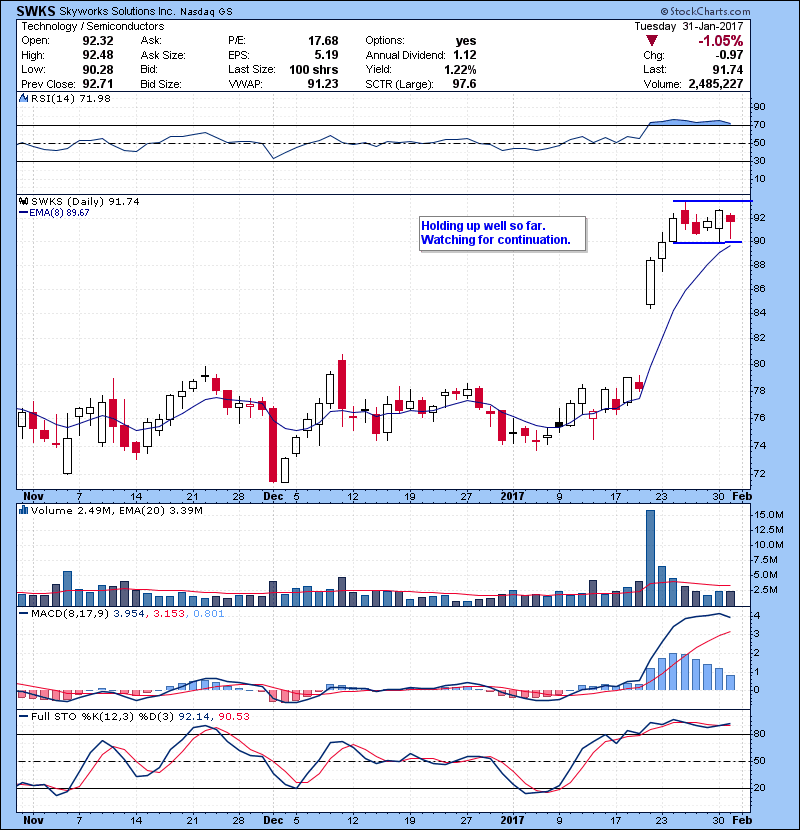Viewport: 800px width, 830px height.
Task: Click the EPS value 5.19
Action: pyautogui.click(x=326, y=55)
